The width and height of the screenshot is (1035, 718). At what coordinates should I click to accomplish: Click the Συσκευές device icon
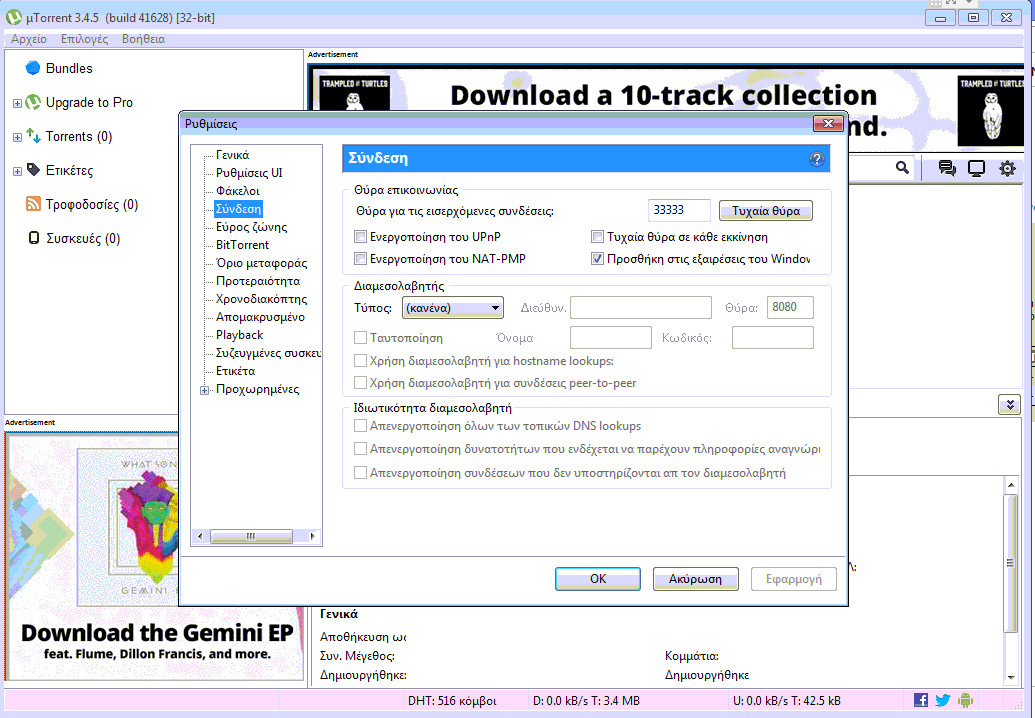pos(34,238)
